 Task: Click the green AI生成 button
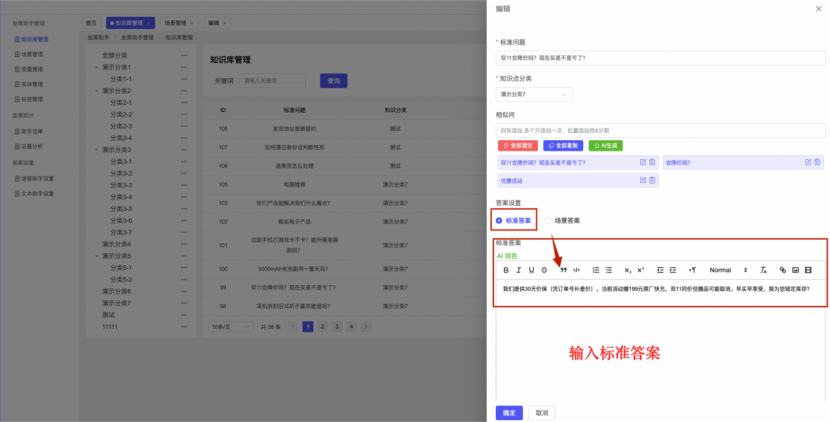click(x=606, y=145)
